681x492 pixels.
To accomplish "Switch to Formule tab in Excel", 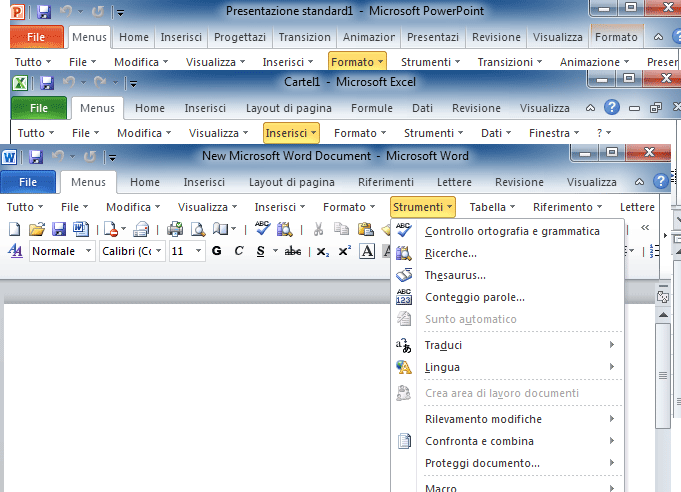I will 372,108.
